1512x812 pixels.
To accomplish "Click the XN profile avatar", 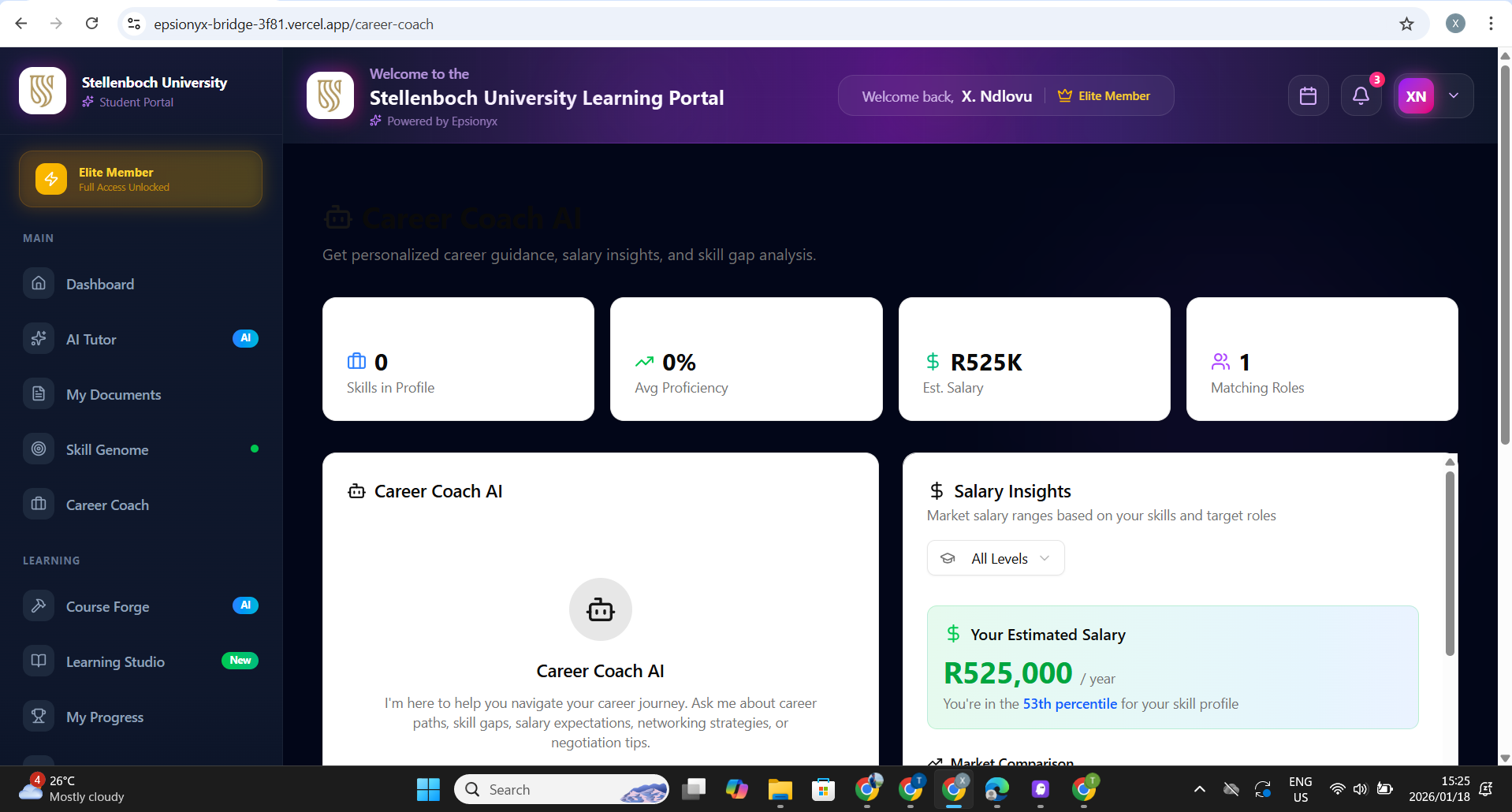I will coord(1416,96).
